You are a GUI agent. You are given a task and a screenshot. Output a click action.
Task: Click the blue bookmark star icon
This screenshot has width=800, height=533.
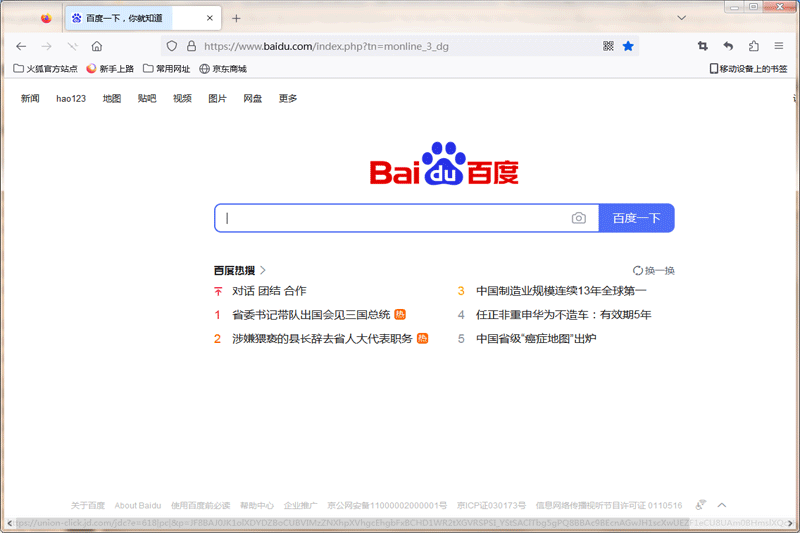tap(628, 46)
